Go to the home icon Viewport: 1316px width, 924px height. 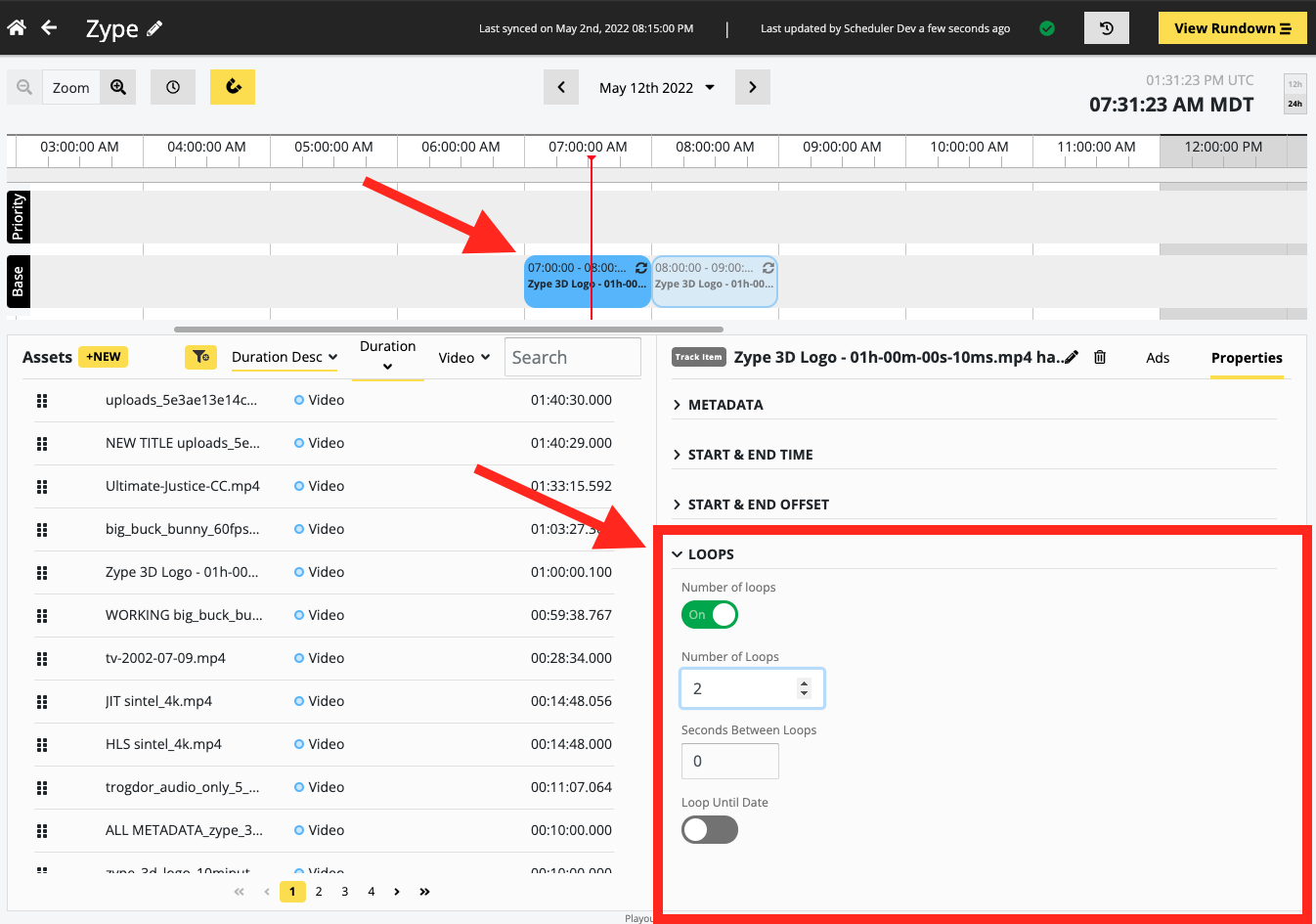point(17,27)
